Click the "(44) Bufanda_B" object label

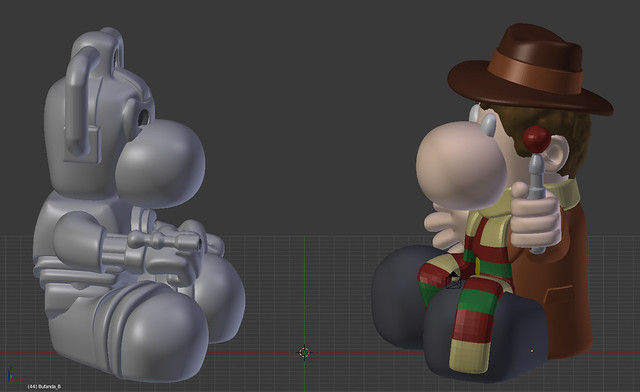click(44, 386)
